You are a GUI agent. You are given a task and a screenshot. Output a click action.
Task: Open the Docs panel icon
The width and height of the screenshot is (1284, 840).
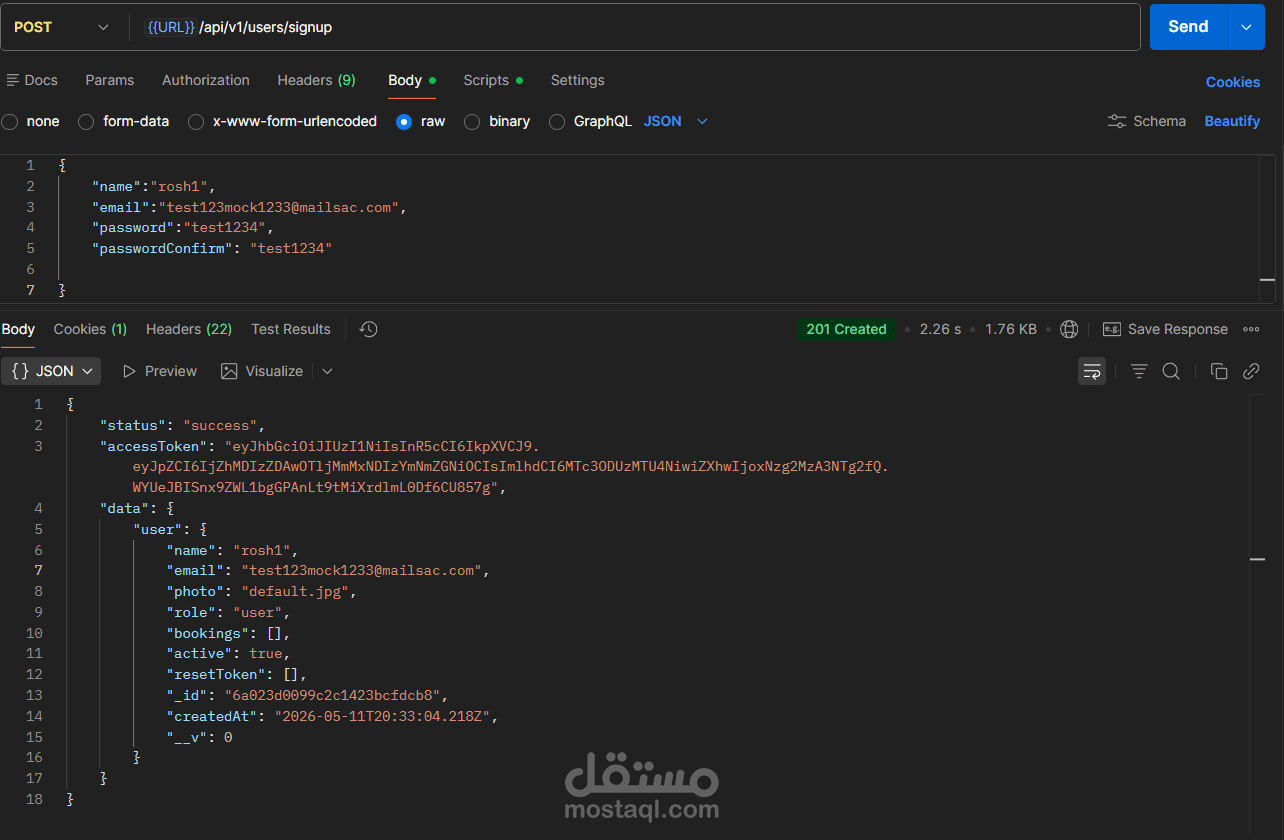pos(13,80)
